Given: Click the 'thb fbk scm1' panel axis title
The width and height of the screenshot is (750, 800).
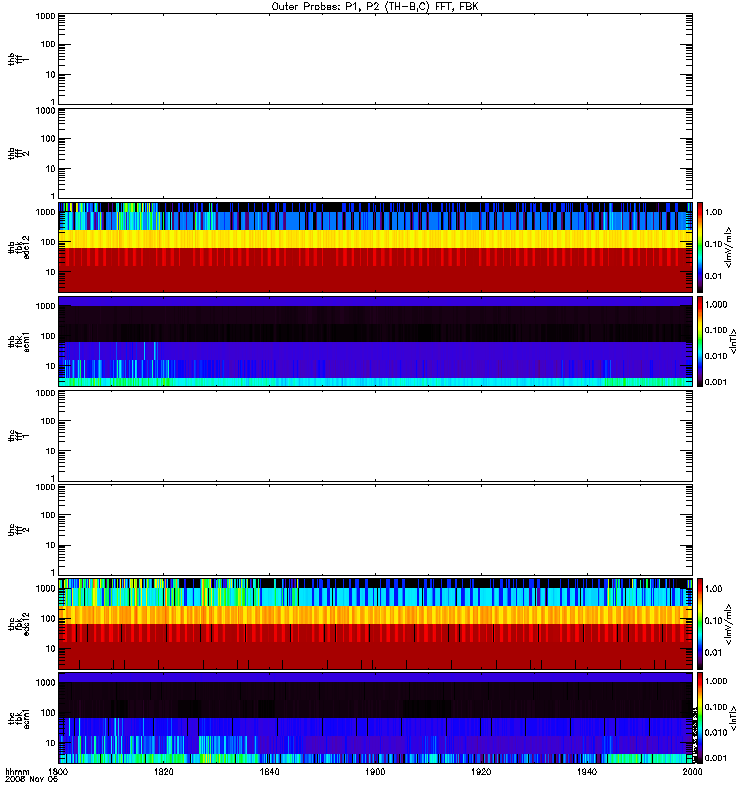Looking at the screenshot, I should pyautogui.click(x=19, y=341).
